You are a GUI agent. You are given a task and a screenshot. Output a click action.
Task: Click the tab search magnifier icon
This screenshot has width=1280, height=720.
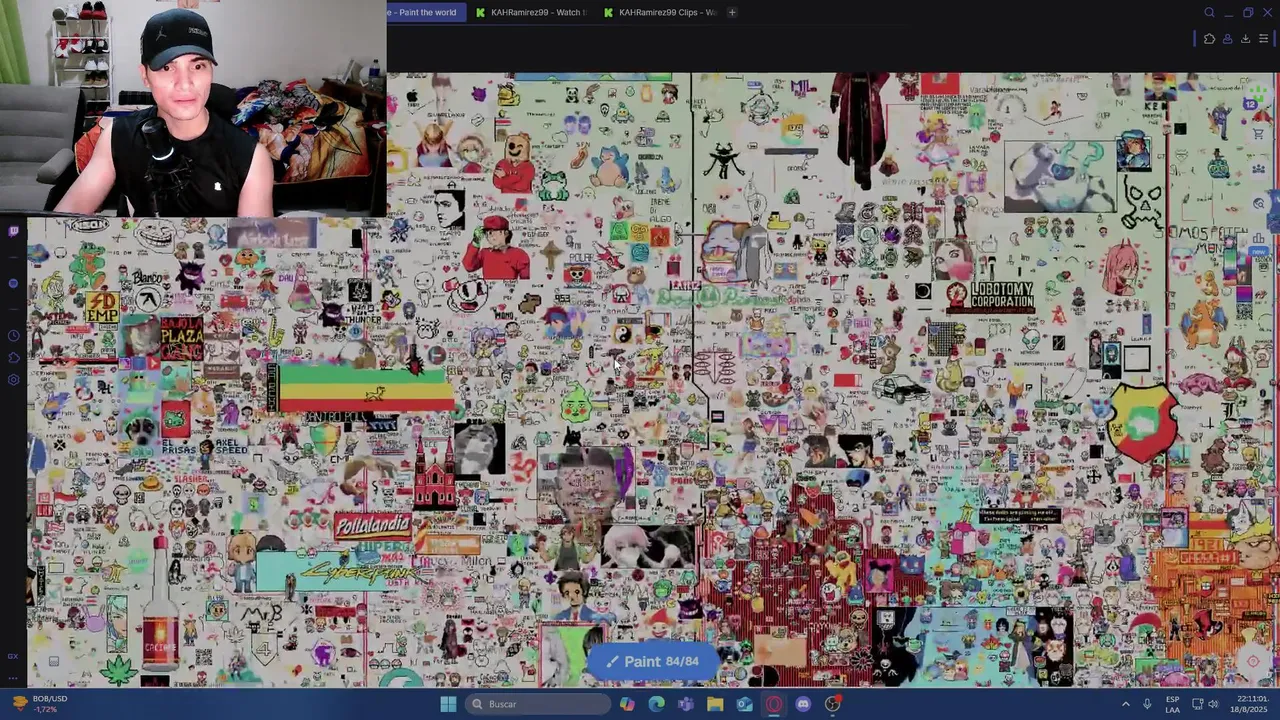click(x=1209, y=12)
